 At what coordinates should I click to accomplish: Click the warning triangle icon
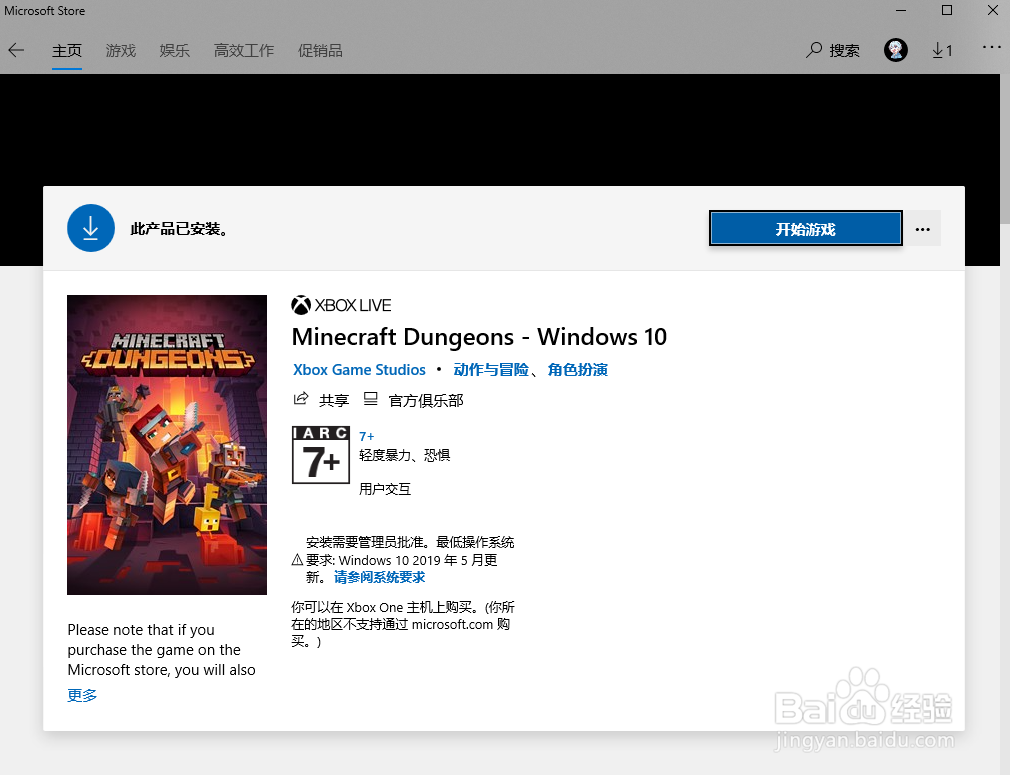click(x=297, y=559)
